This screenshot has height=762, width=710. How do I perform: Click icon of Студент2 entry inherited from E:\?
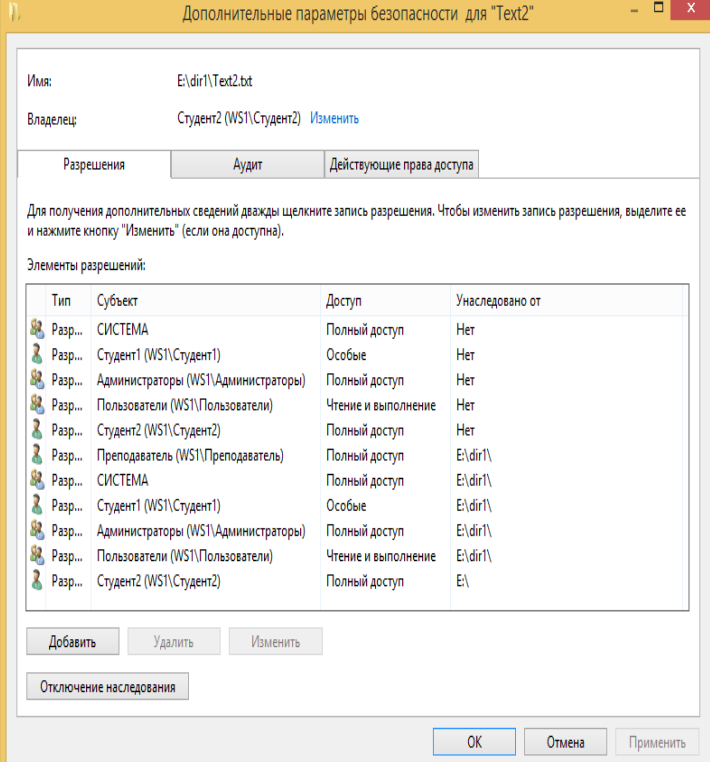(x=37, y=581)
